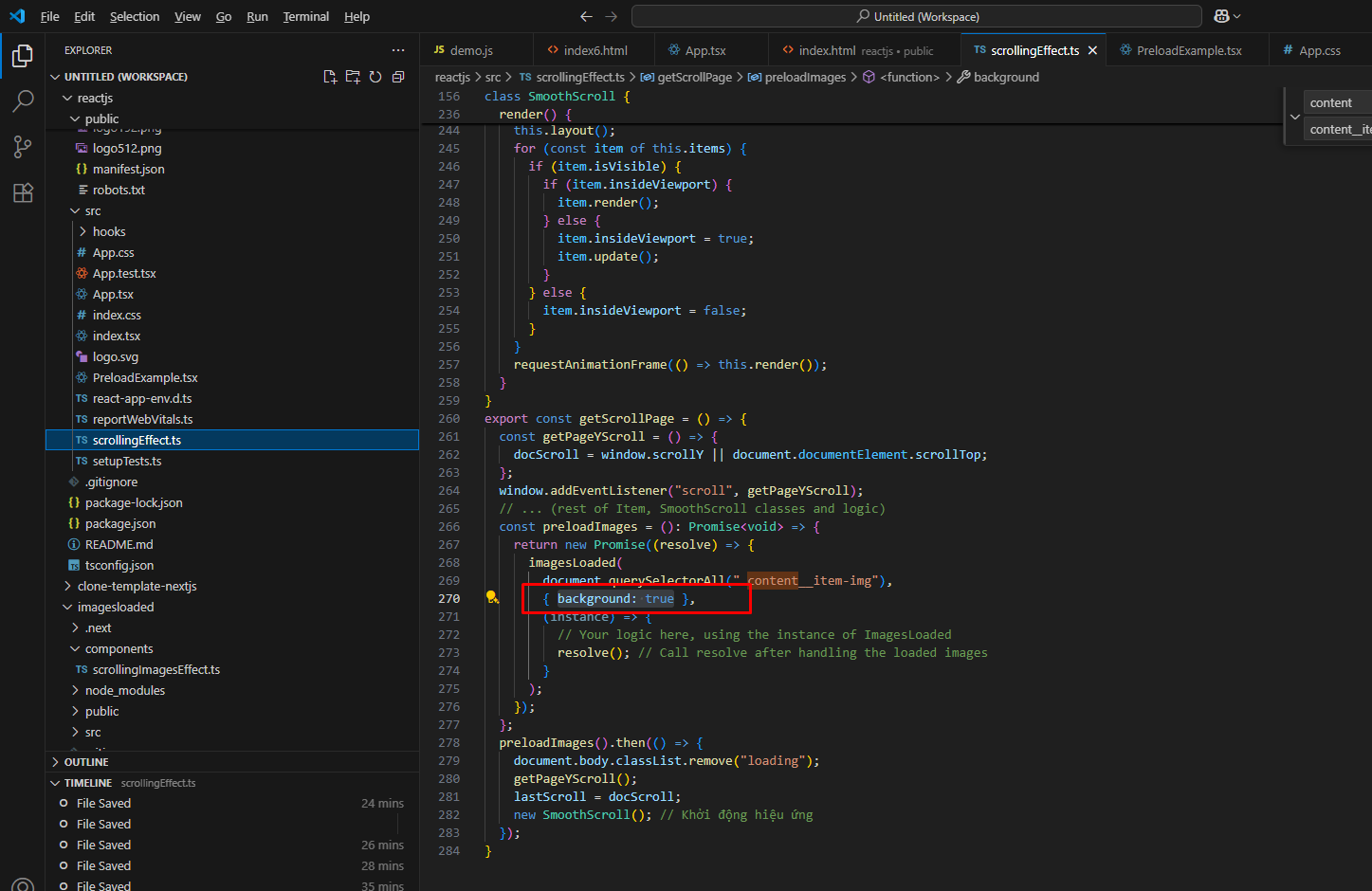Collapse the imagesloaded folder
Screen dimensions: 1372x891
tap(115, 607)
